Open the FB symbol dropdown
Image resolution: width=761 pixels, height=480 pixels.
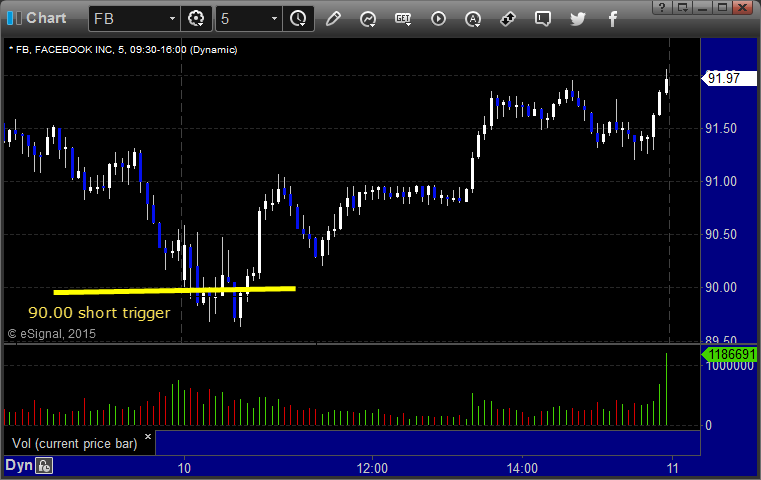[134, 19]
